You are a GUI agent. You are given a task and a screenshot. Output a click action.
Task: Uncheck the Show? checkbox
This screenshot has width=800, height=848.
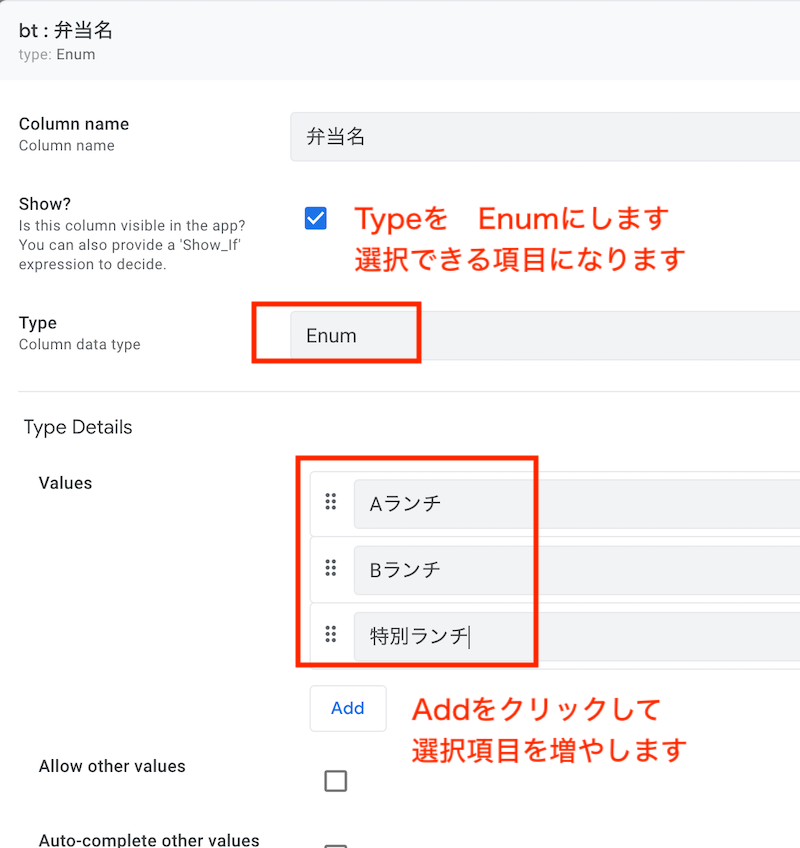(315, 218)
